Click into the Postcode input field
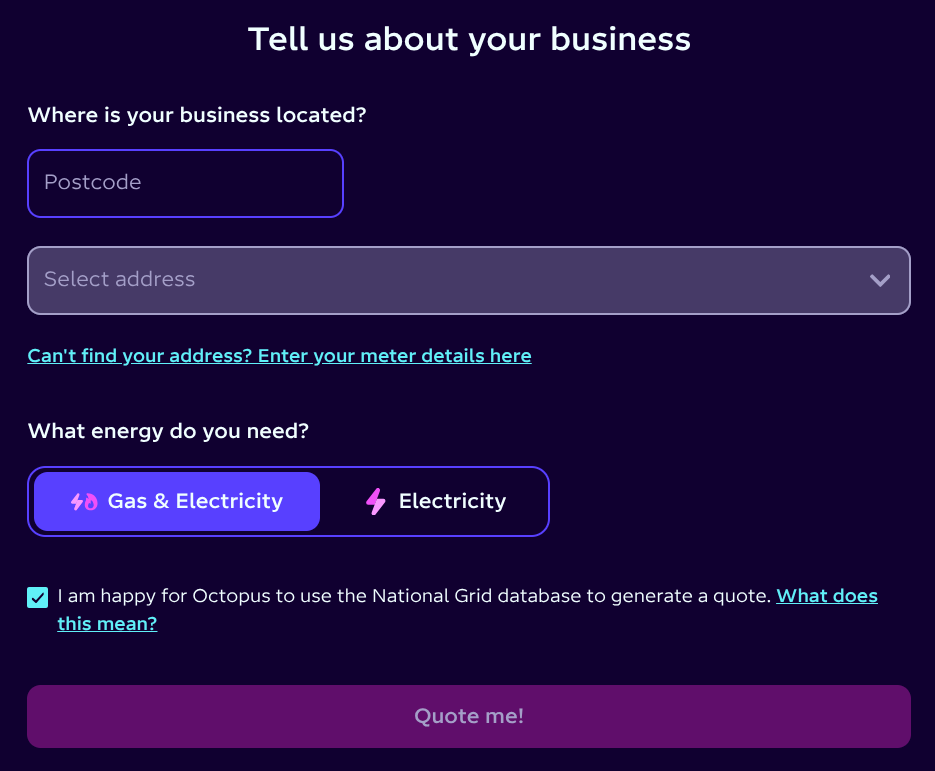Screen dimensions: 935x771 pyautogui.click(x=185, y=183)
